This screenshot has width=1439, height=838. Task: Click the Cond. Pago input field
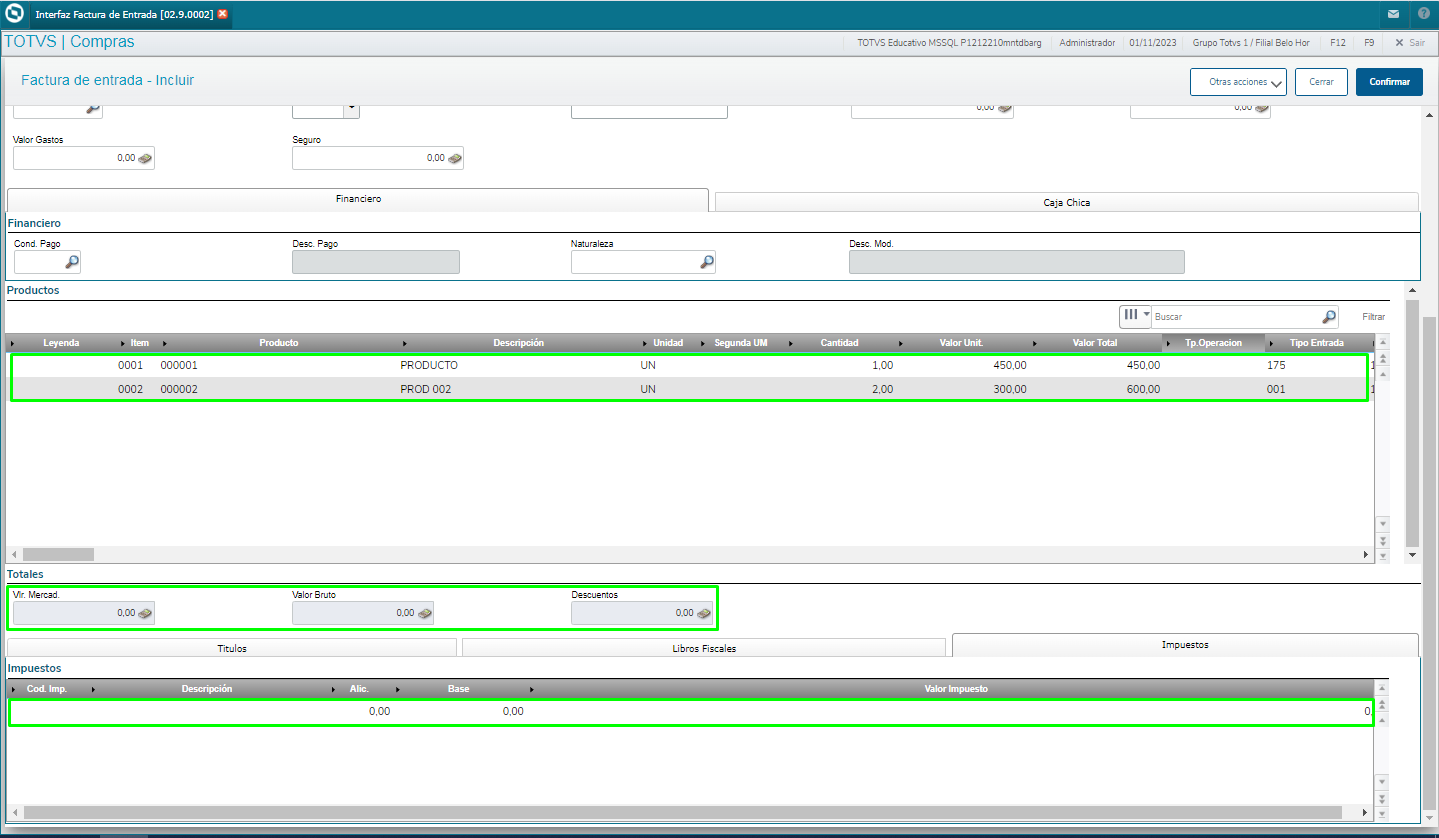[x=38, y=262]
